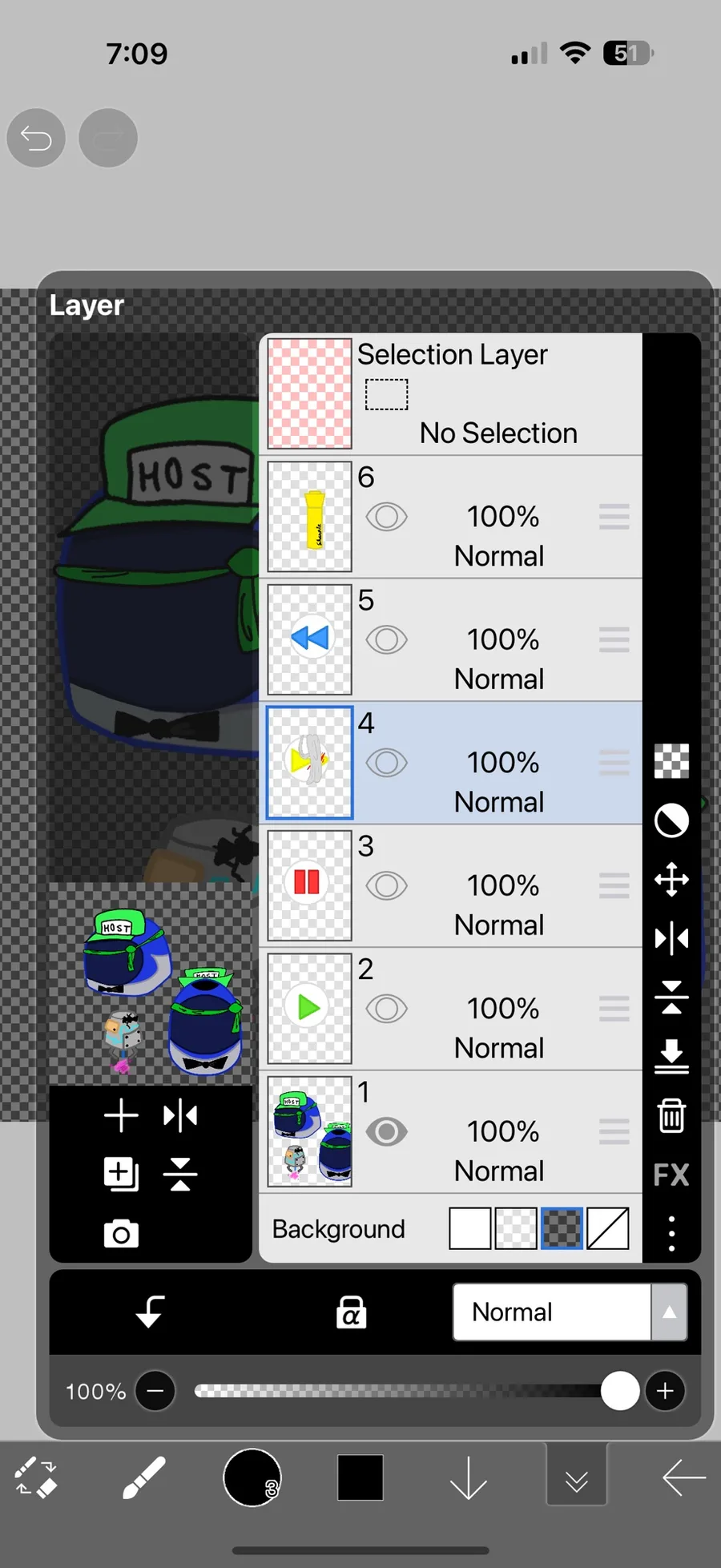721x1568 pixels.
Task: Toggle visibility of layer 5
Action: point(387,640)
